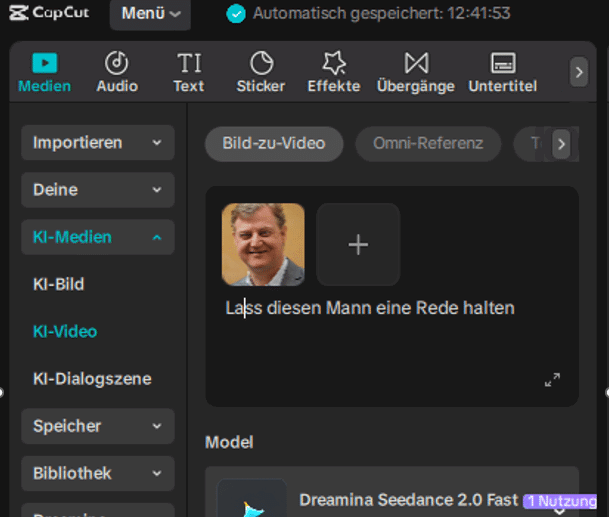
Task: Open the Text tab
Action: click(189, 73)
